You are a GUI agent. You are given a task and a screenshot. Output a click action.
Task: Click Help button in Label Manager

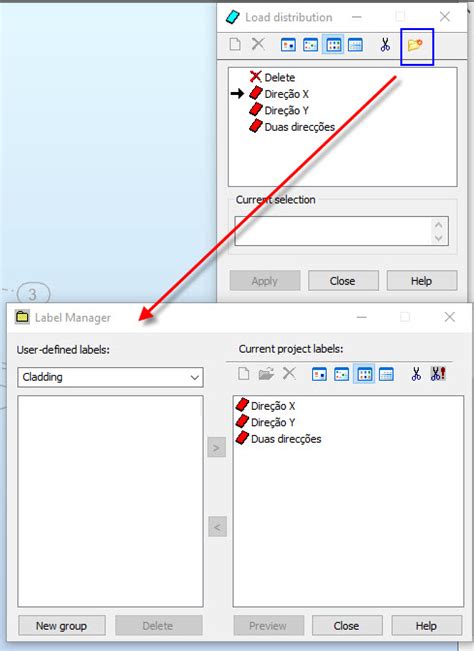coord(426,626)
